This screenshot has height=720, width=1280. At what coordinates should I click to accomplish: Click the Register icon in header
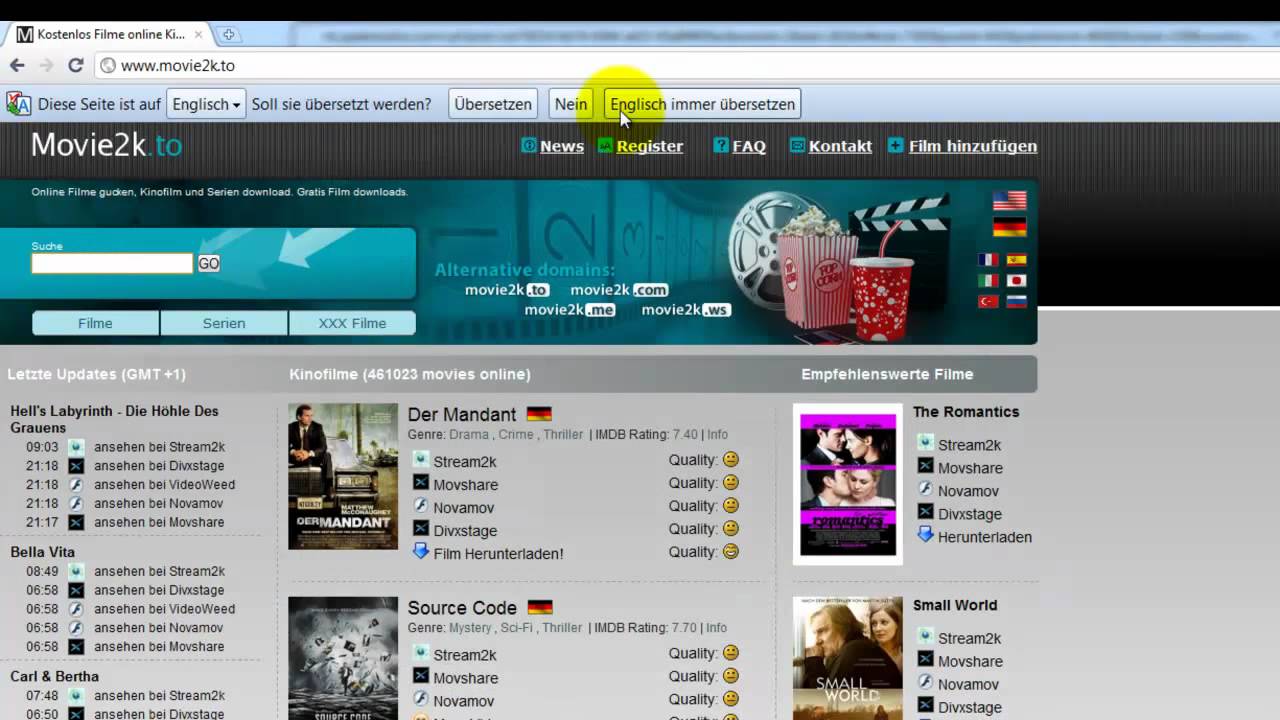605,145
